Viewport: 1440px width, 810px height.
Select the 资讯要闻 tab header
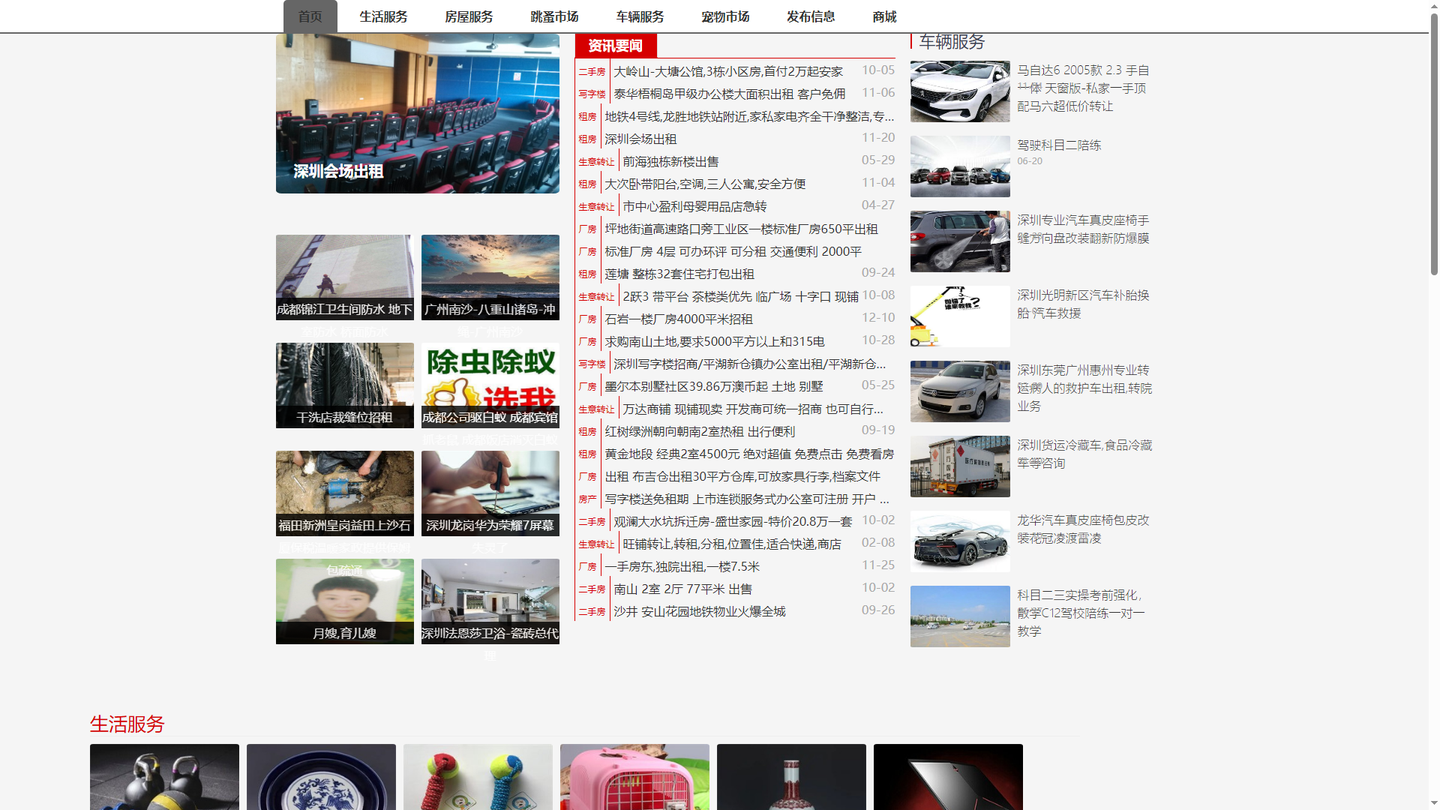pyautogui.click(x=616, y=45)
